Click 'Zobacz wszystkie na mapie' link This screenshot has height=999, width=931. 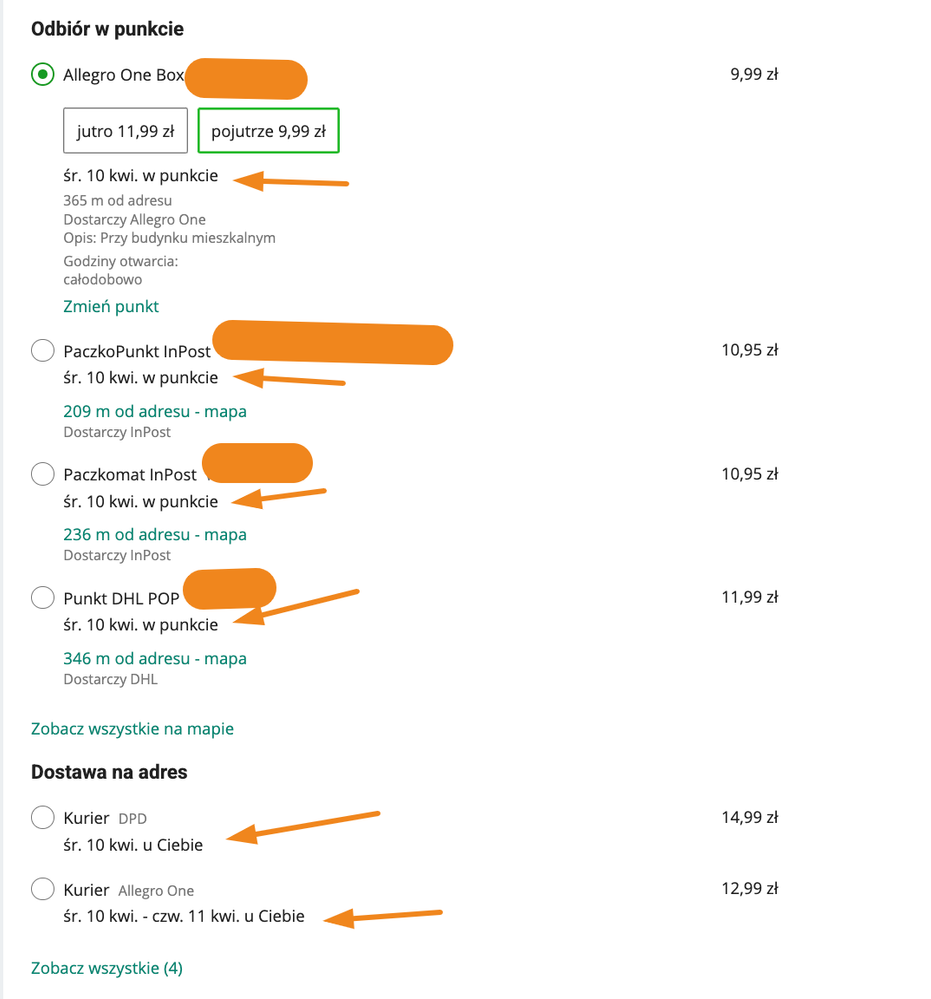[x=132, y=729]
